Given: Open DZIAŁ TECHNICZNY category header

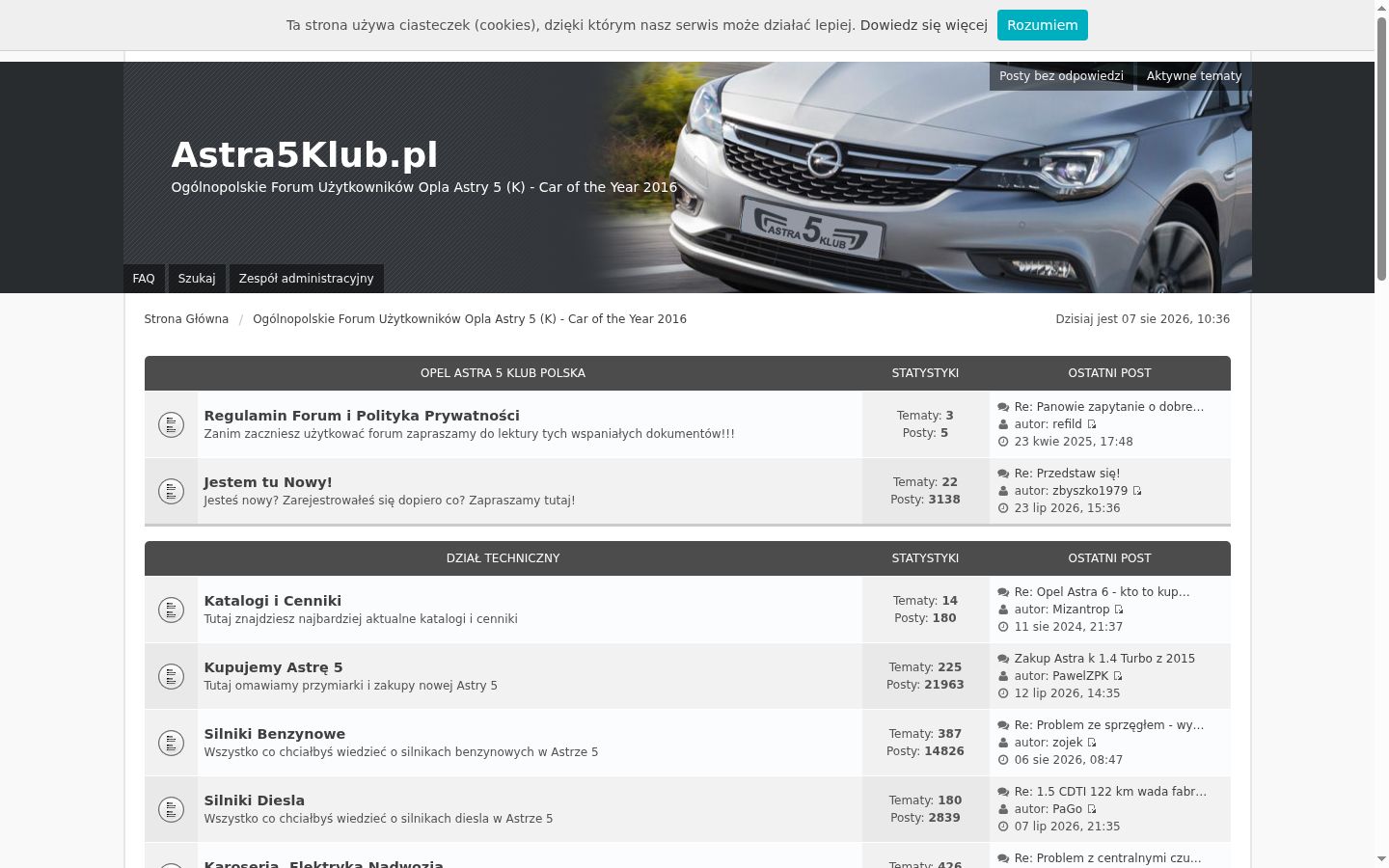Looking at the screenshot, I should click(x=503, y=558).
